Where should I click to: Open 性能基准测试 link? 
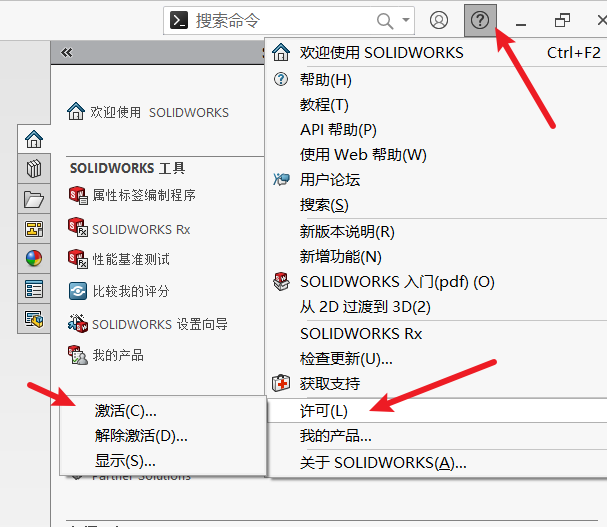pyautogui.click(x=131, y=259)
